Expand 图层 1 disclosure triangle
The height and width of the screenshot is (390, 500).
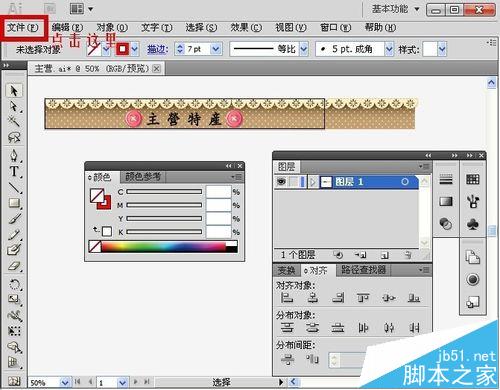click(313, 182)
